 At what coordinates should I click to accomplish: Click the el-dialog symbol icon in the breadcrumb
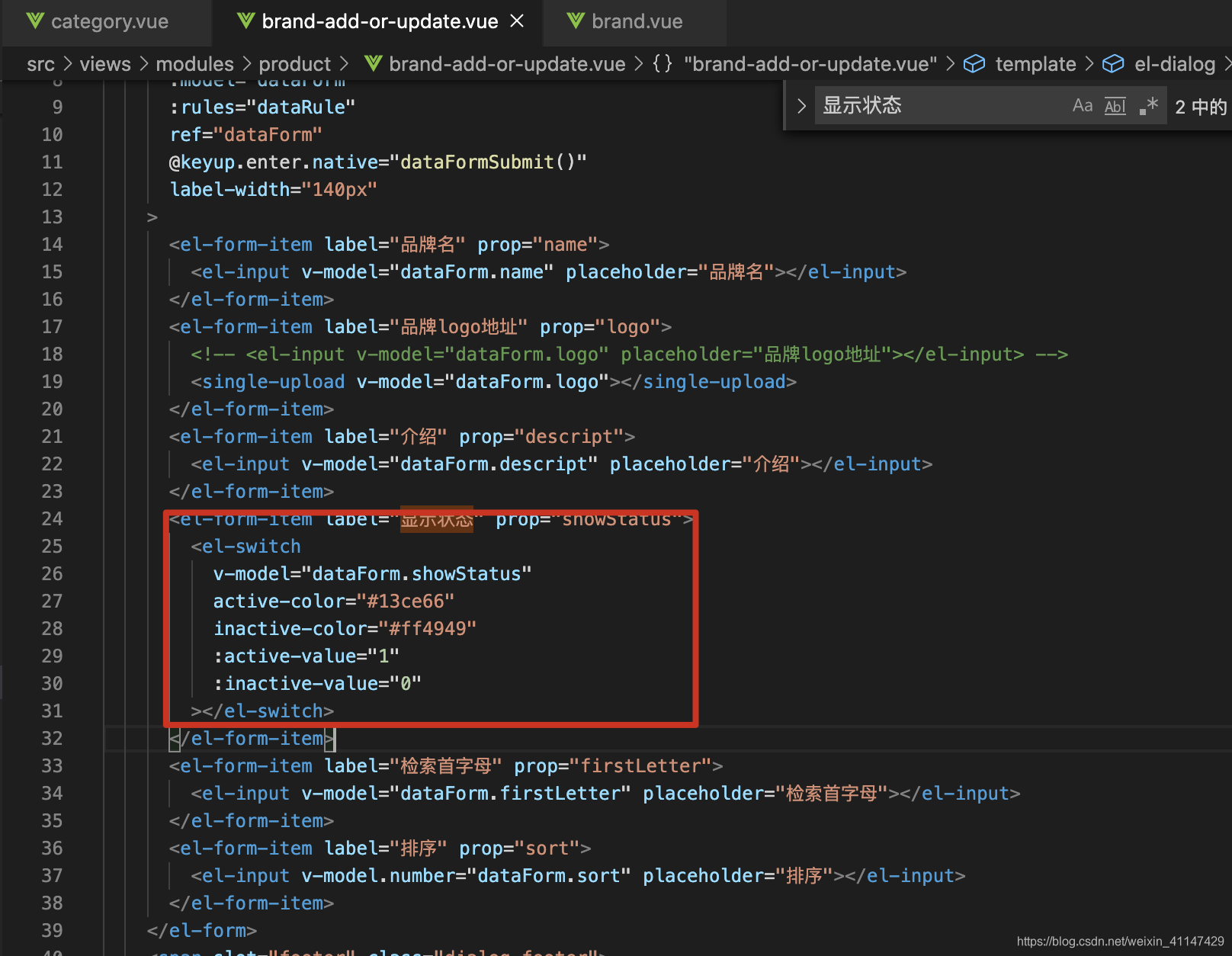coord(1113,64)
